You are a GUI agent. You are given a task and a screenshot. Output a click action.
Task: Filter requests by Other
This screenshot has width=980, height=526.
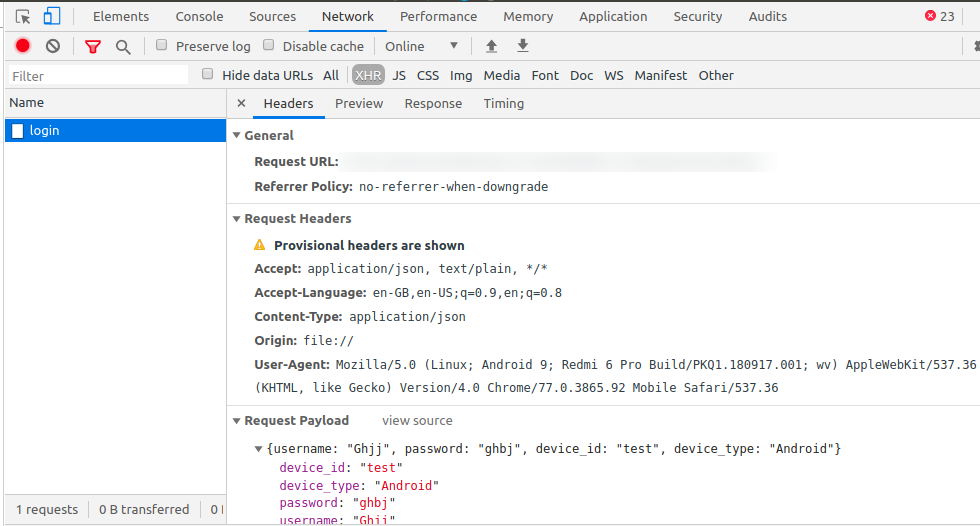pyautogui.click(x=716, y=76)
